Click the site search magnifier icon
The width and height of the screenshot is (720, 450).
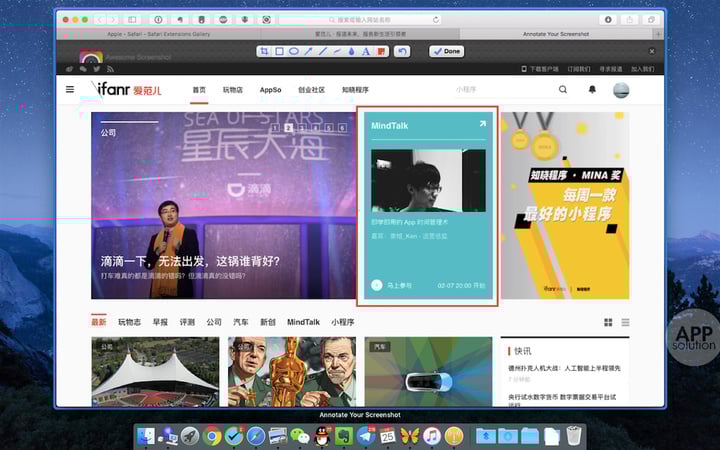point(563,90)
